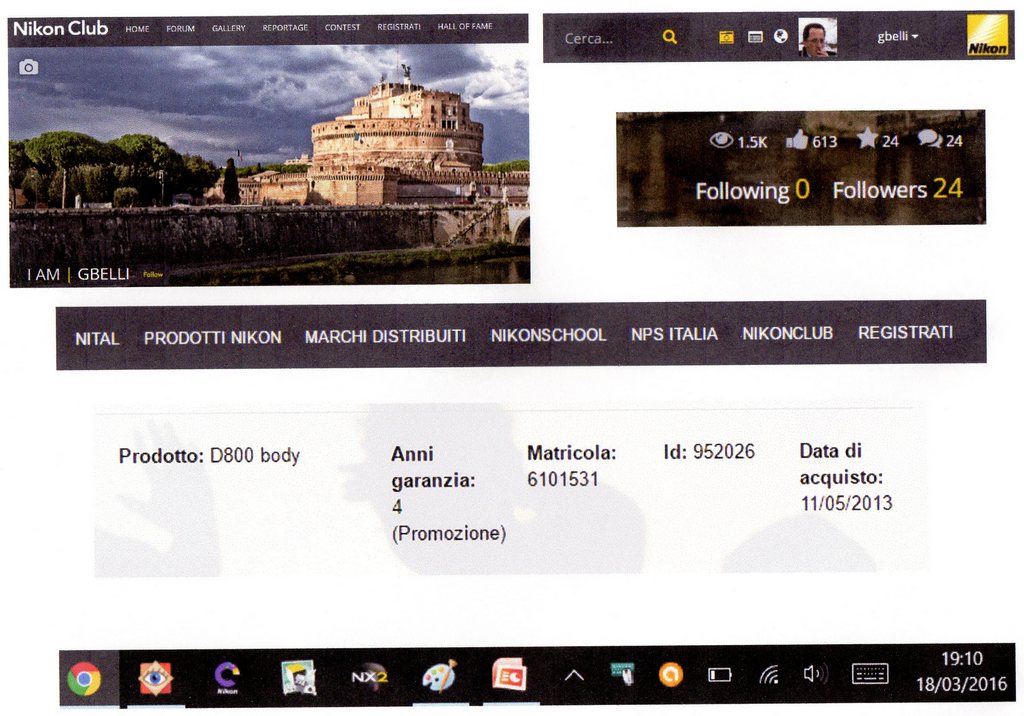1024x716 pixels.
Task: Click the camera icon on cover photo
Action: (x=28, y=67)
